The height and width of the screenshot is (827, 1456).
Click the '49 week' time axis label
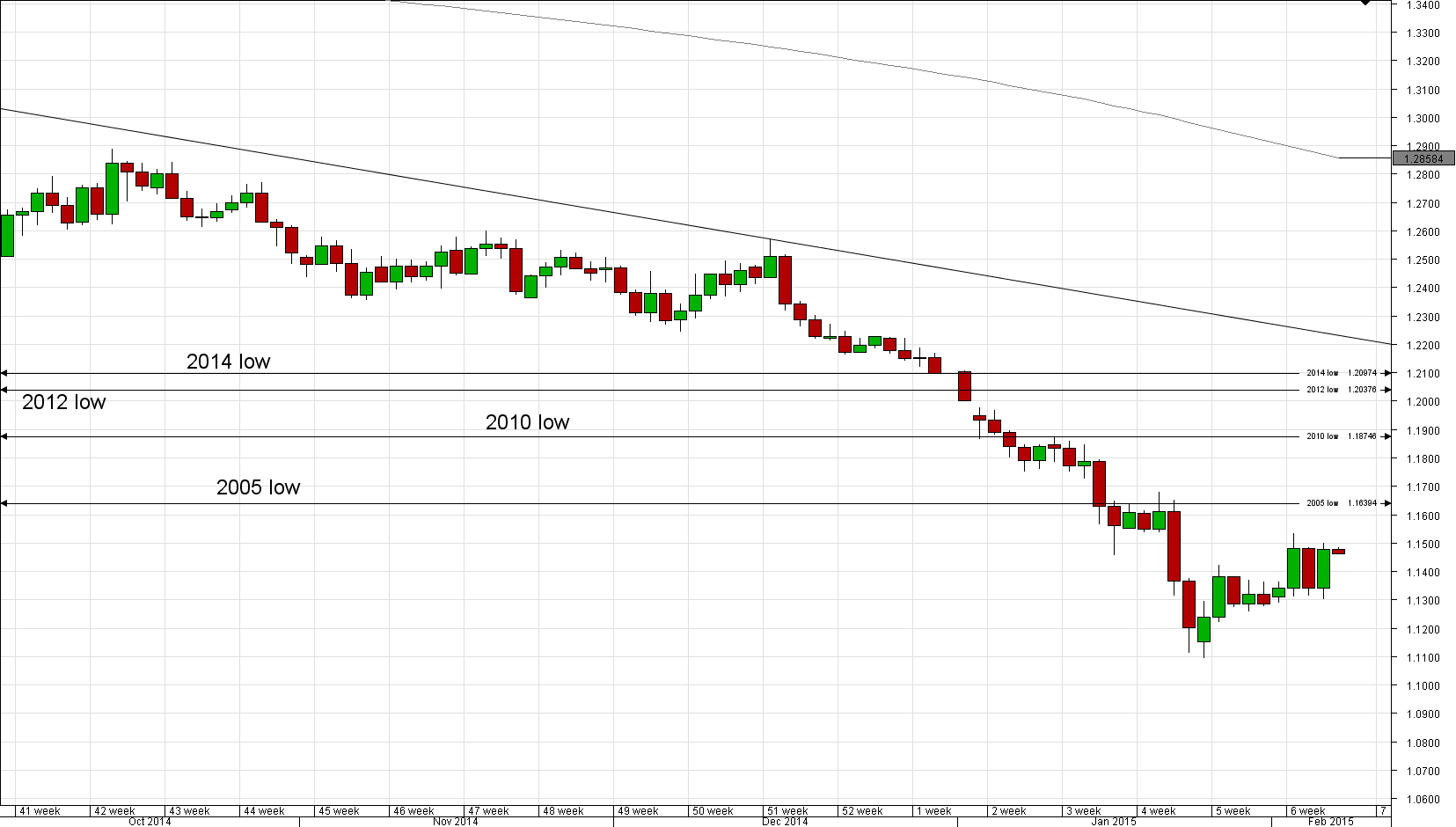[x=638, y=811]
